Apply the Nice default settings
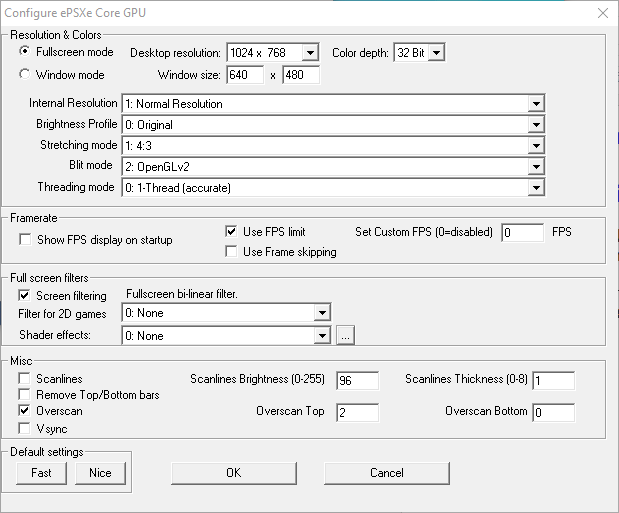 coord(100,473)
